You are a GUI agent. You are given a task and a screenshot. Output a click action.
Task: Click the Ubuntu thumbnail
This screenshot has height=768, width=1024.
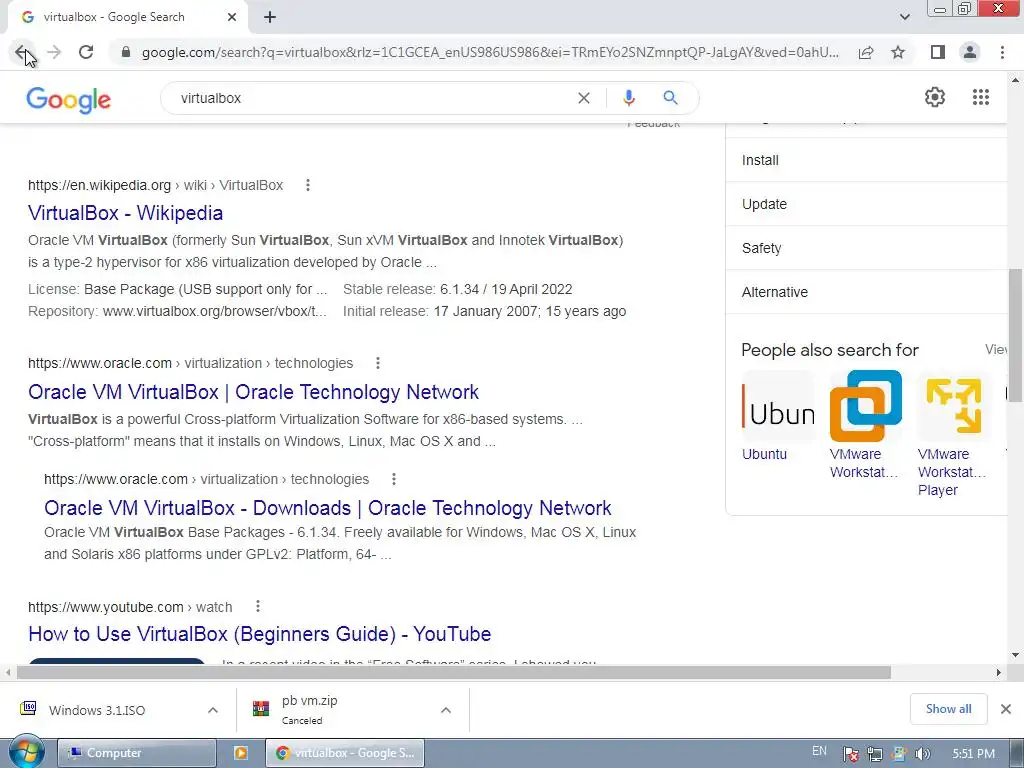(x=778, y=407)
